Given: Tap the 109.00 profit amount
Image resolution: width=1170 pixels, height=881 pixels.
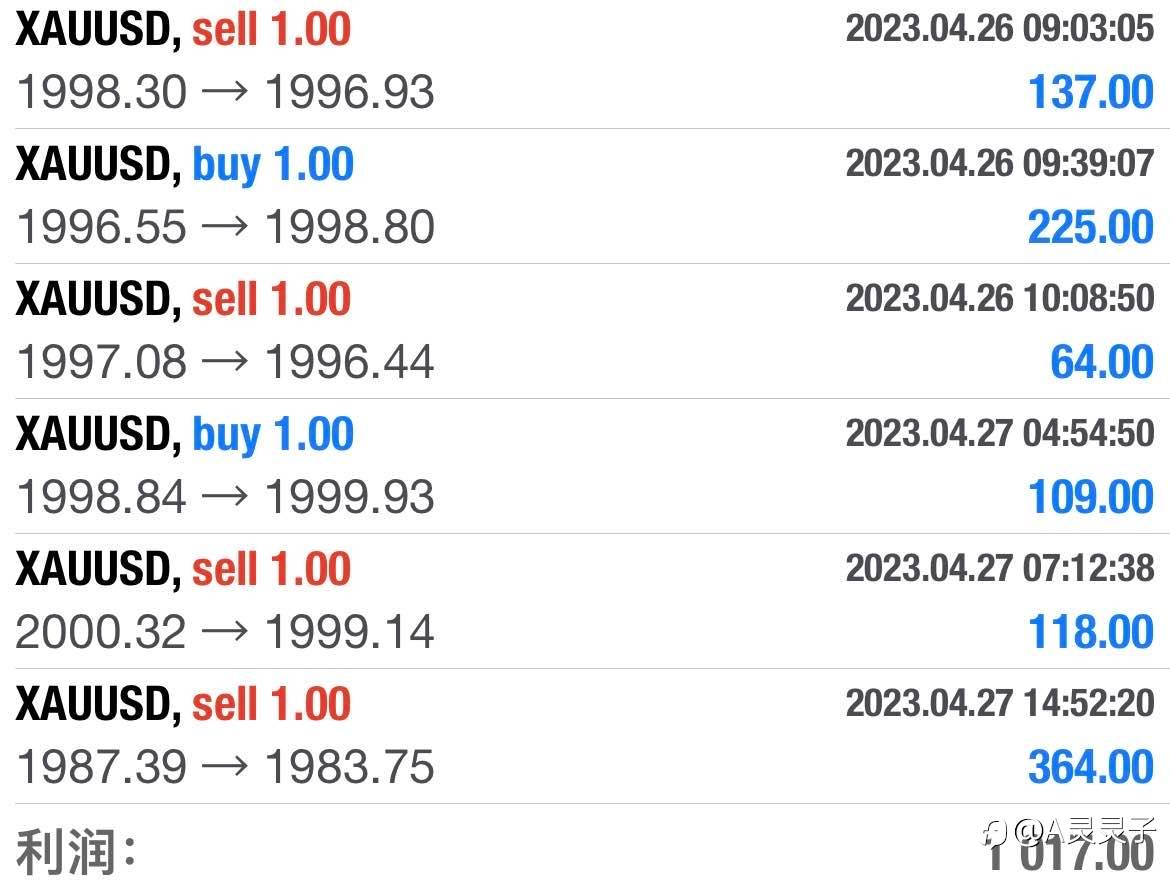Looking at the screenshot, I should (x=1091, y=497).
